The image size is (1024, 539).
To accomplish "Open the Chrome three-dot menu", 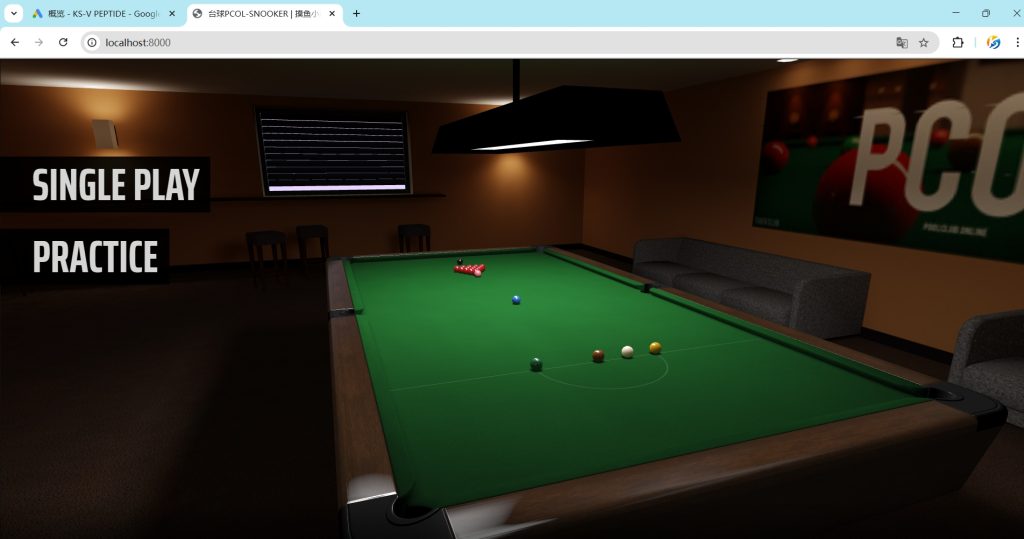I will [x=1017, y=42].
